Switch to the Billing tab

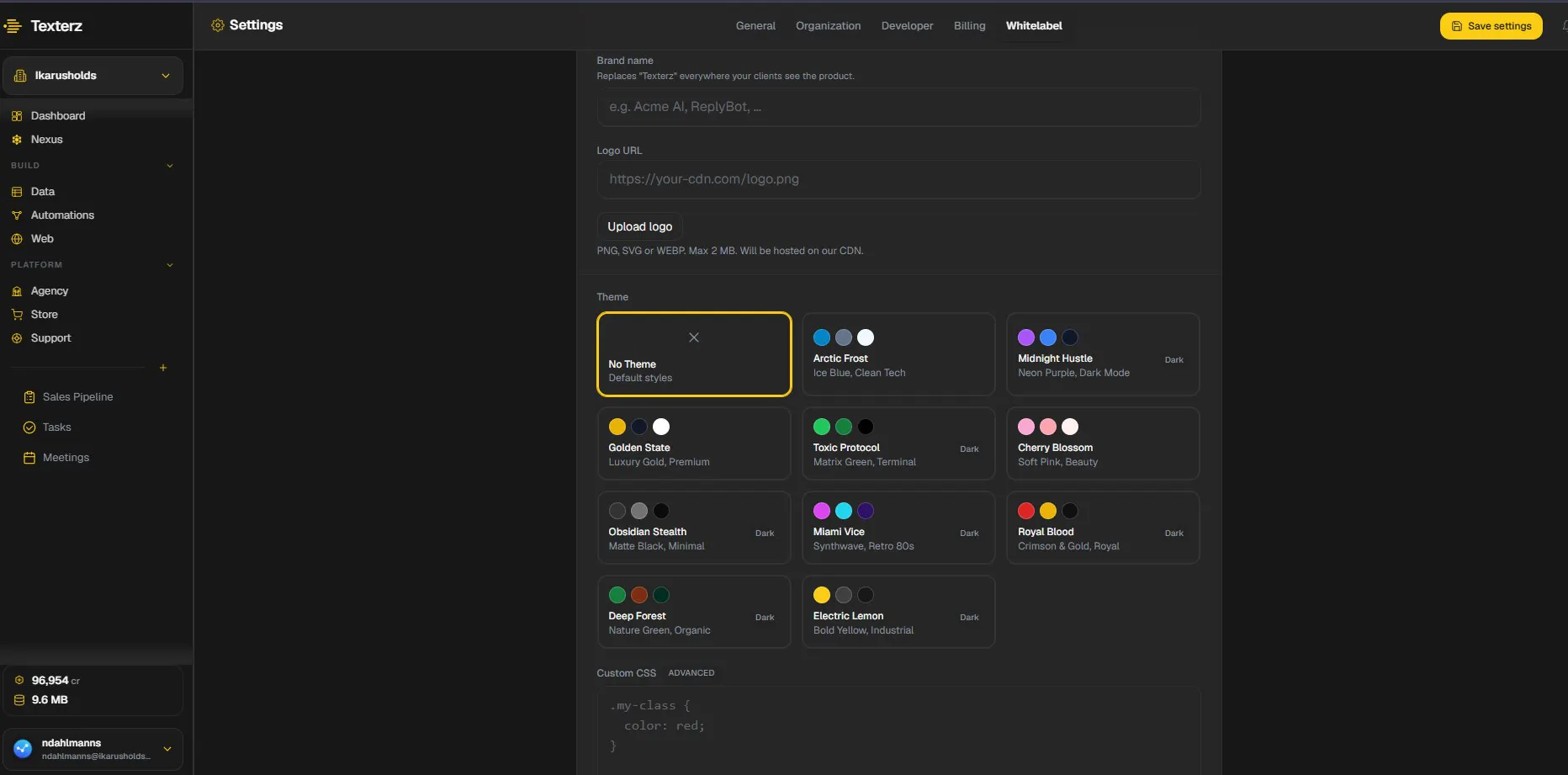click(969, 26)
